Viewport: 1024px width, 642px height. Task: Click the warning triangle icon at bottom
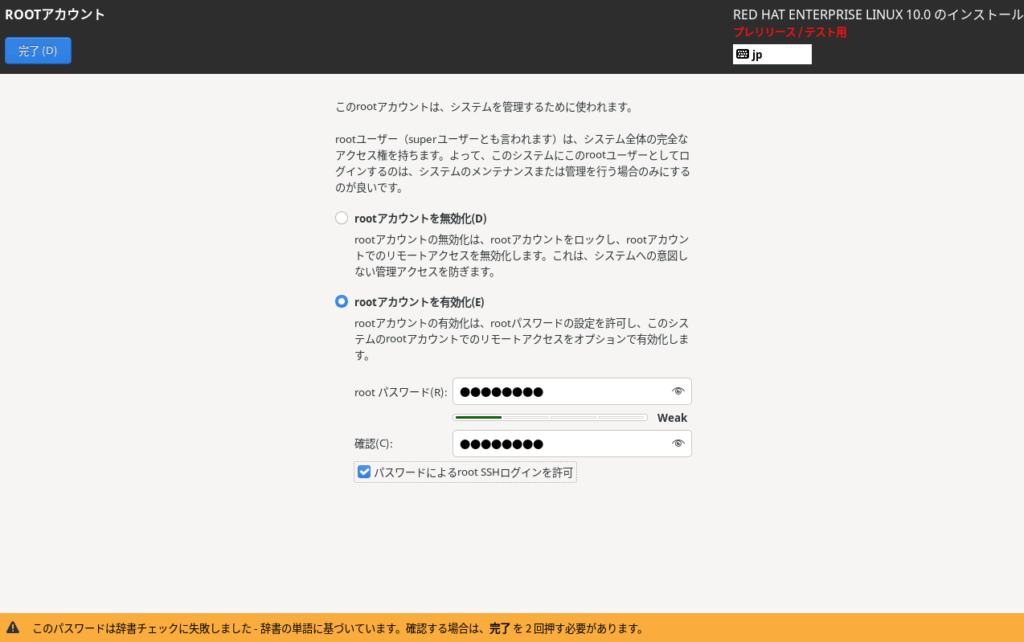13,629
